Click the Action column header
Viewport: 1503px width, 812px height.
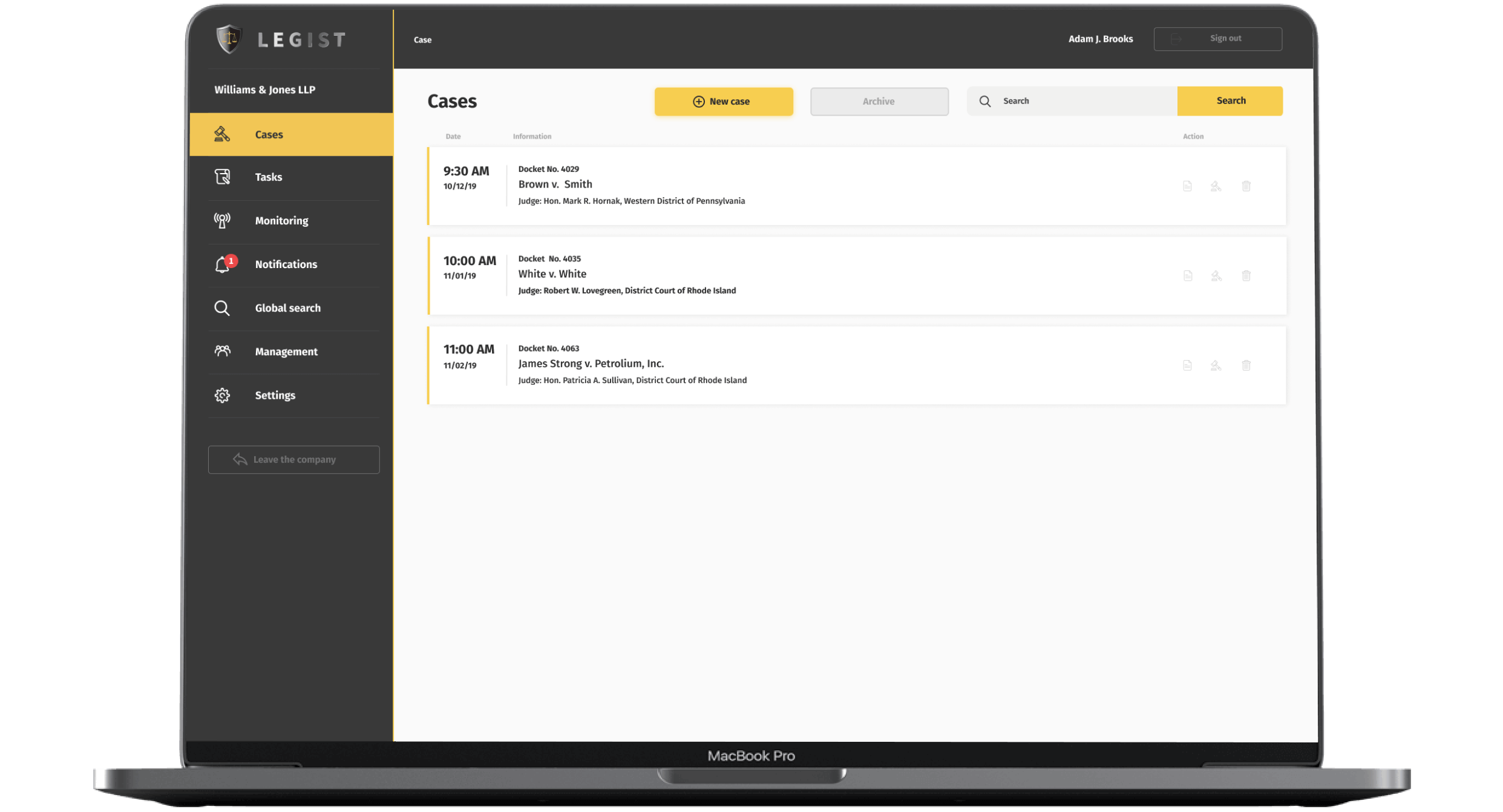tap(1193, 136)
